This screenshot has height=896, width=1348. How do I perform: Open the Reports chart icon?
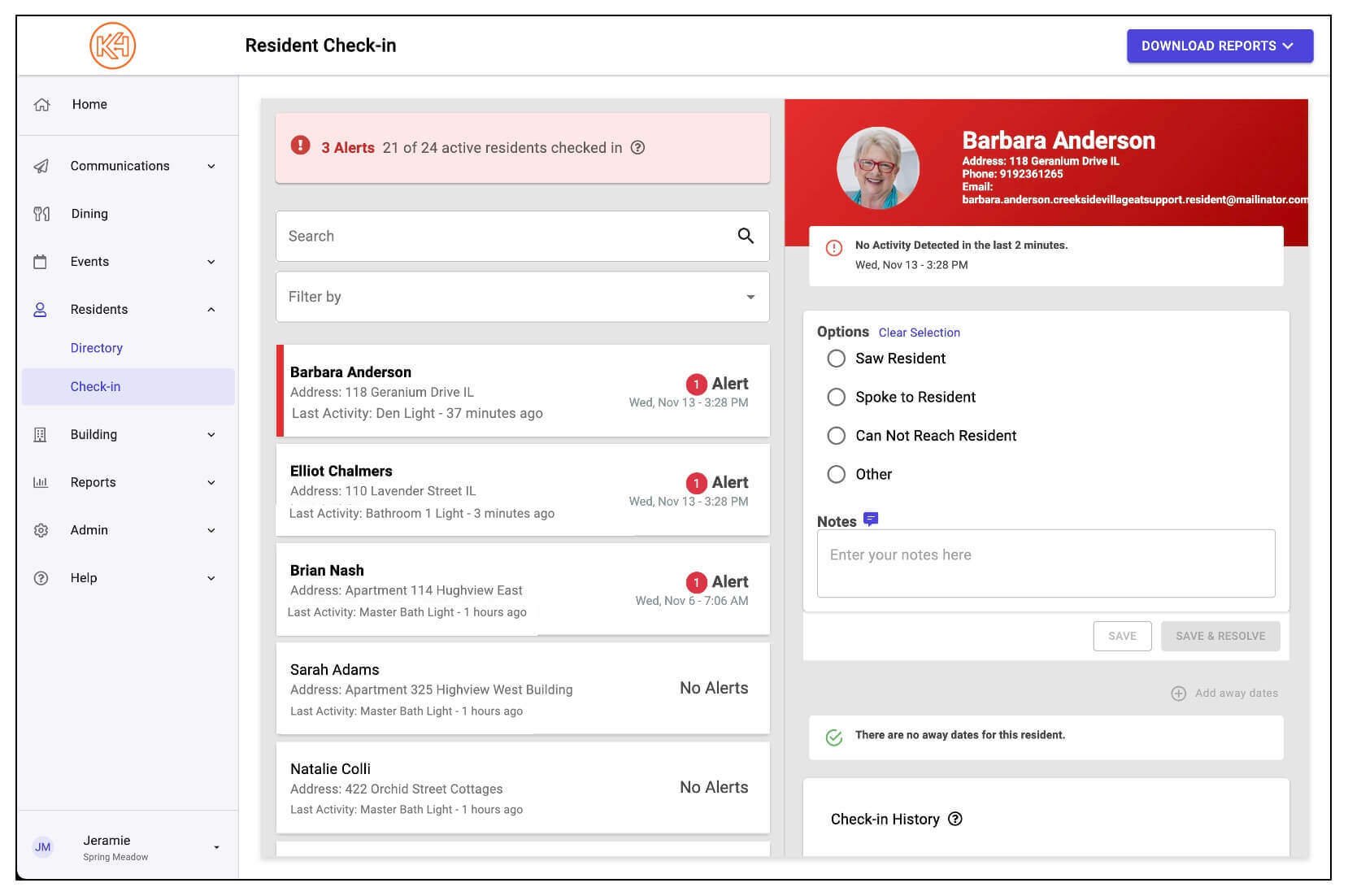(x=41, y=482)
